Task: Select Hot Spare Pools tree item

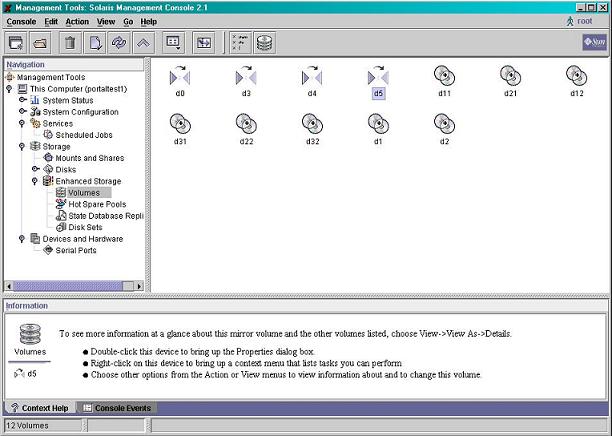Action: [x=91, y=204]
